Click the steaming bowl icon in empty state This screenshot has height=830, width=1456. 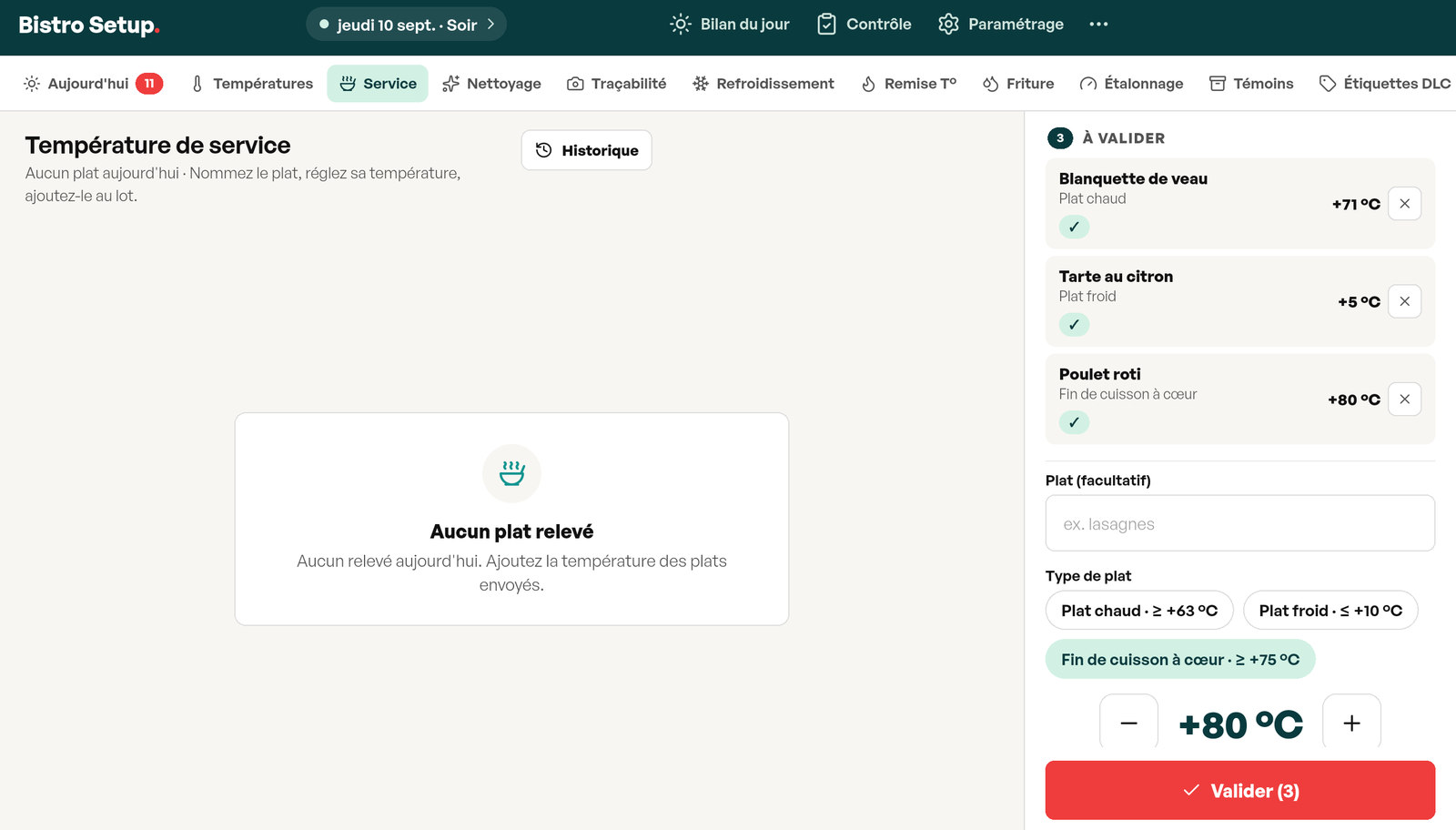[511, 473]
